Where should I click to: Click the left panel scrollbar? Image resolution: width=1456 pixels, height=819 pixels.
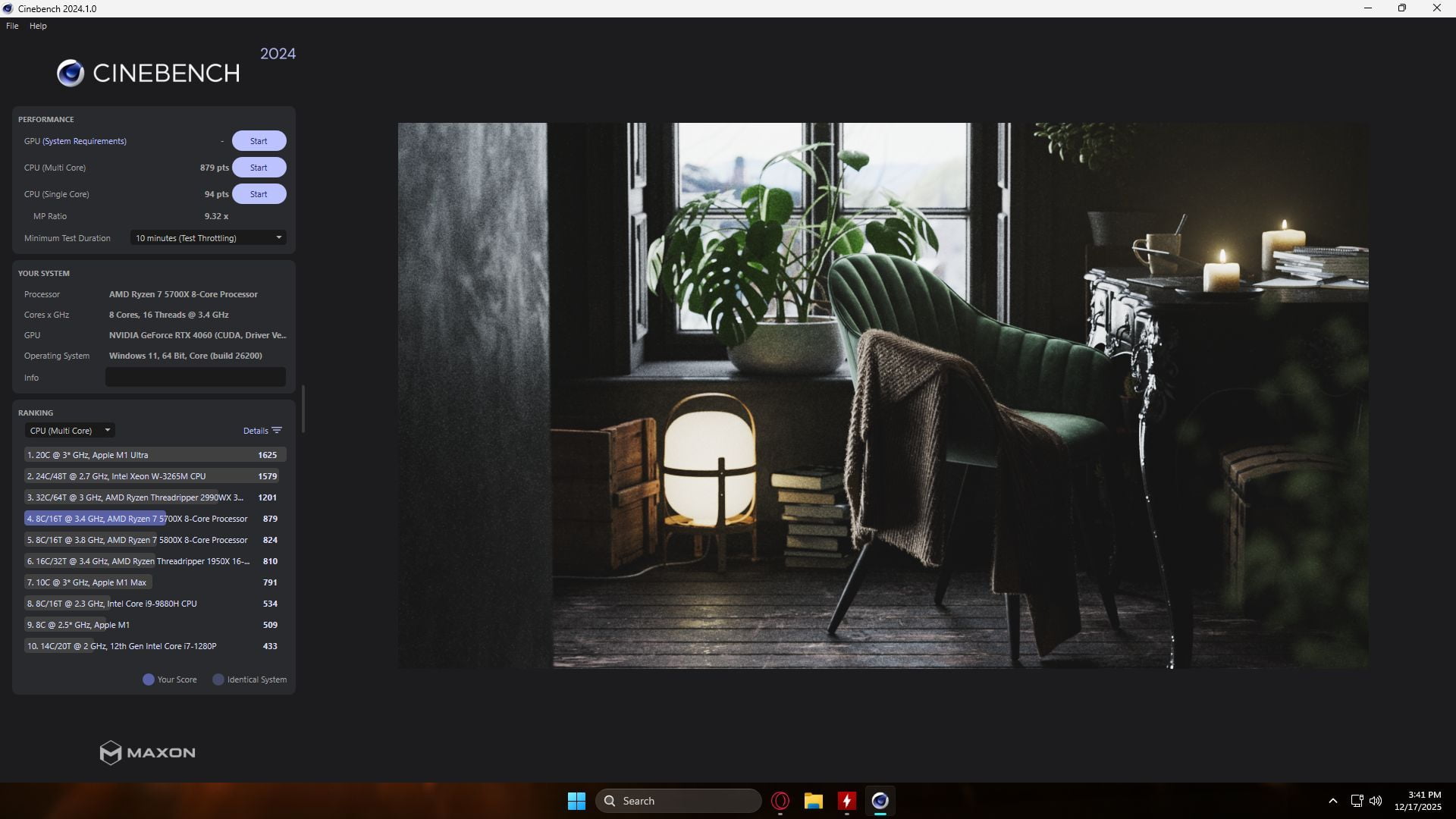303,409
